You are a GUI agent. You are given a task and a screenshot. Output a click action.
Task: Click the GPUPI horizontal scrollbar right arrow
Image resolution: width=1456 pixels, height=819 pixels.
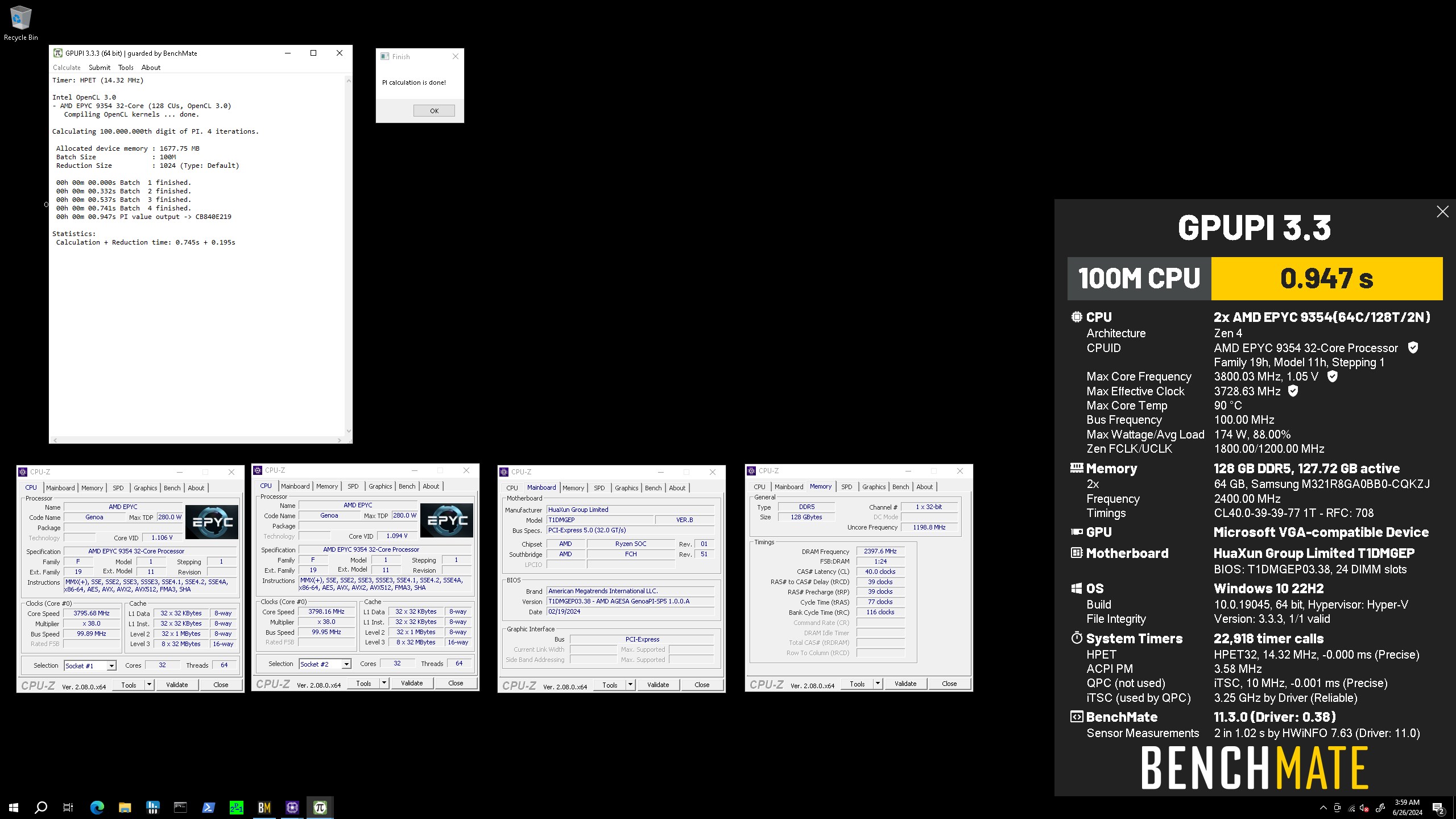coord(340,440)
